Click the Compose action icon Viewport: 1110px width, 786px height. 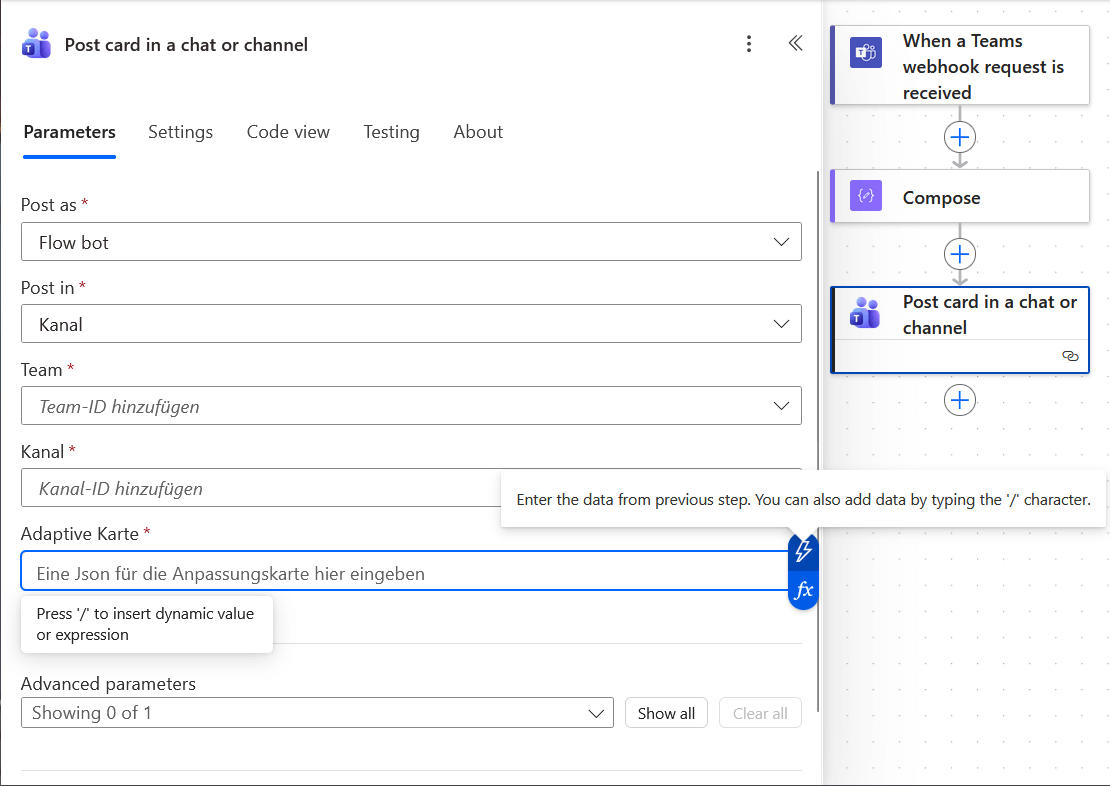865,196
